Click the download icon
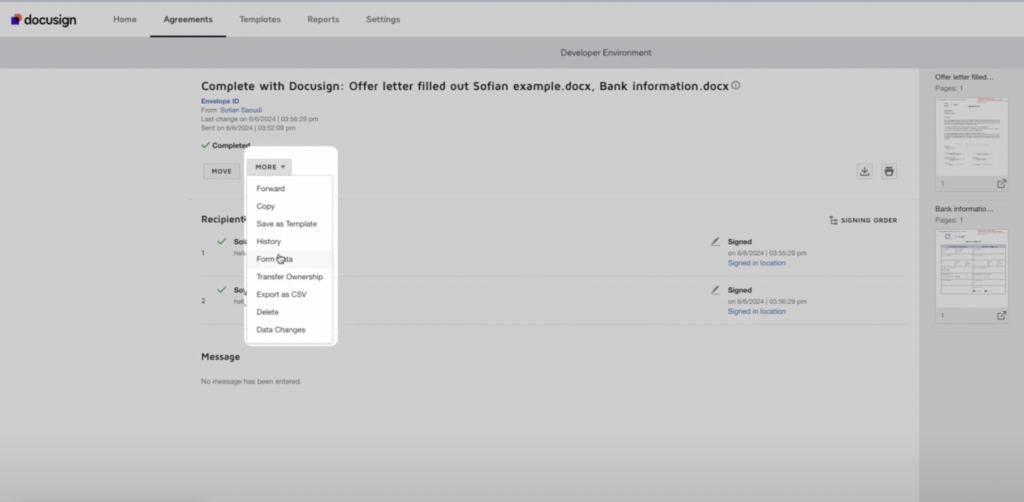The height and width of the screenshot is (502, 1024). 865,171
